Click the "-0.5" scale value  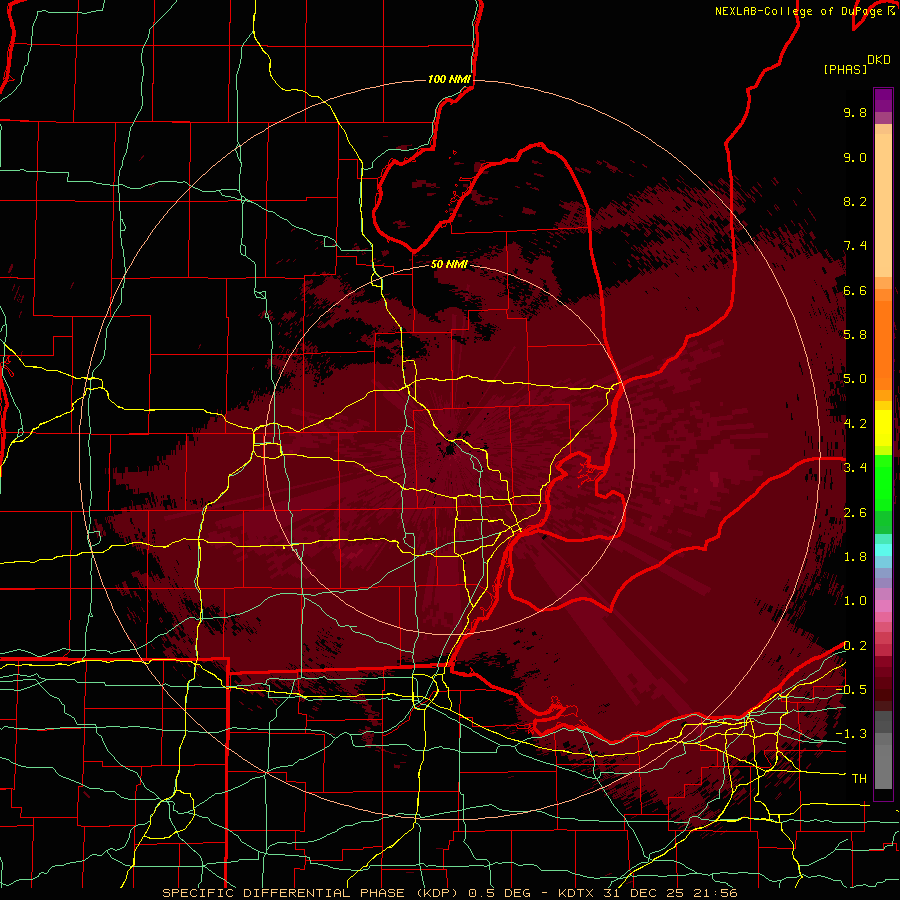pyautogui.click(x=851, y=690)
